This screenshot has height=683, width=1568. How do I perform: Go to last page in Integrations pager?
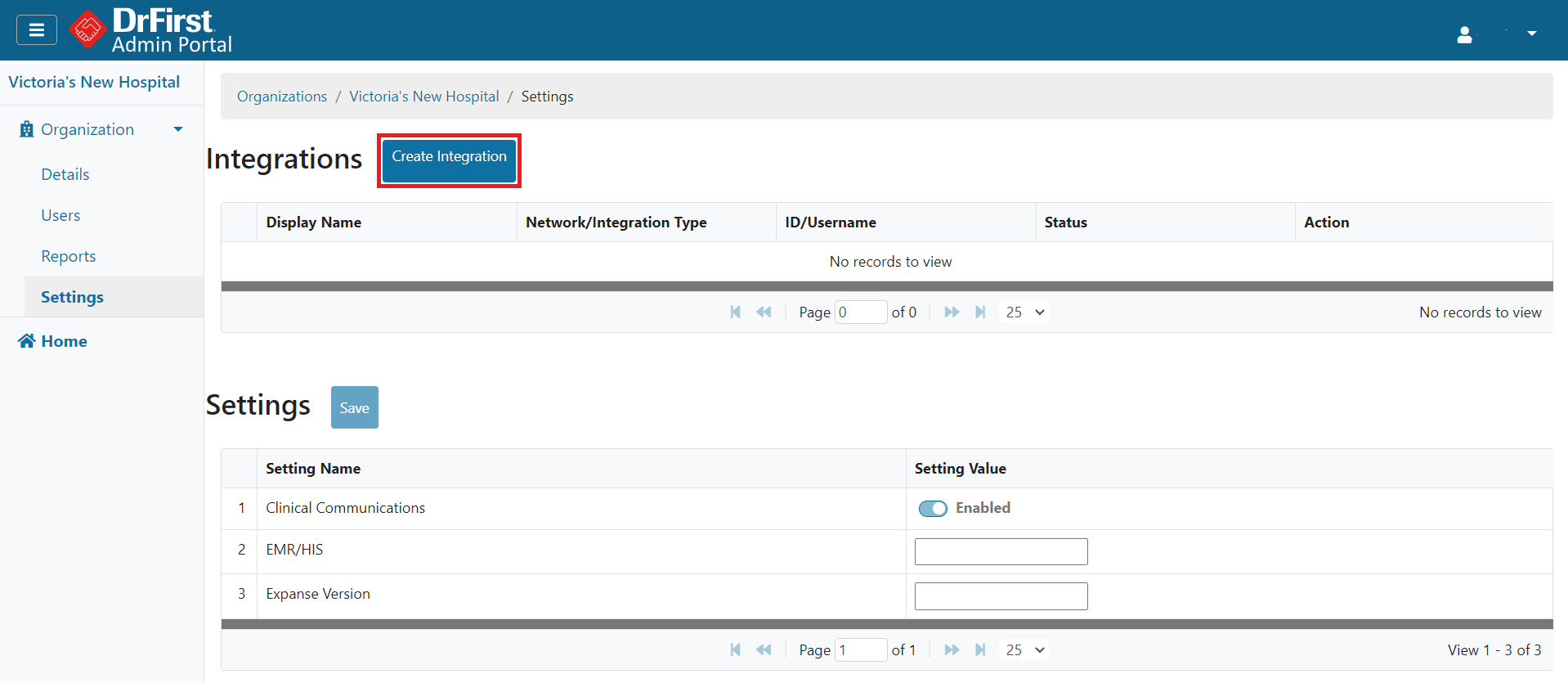coord(980,312)
